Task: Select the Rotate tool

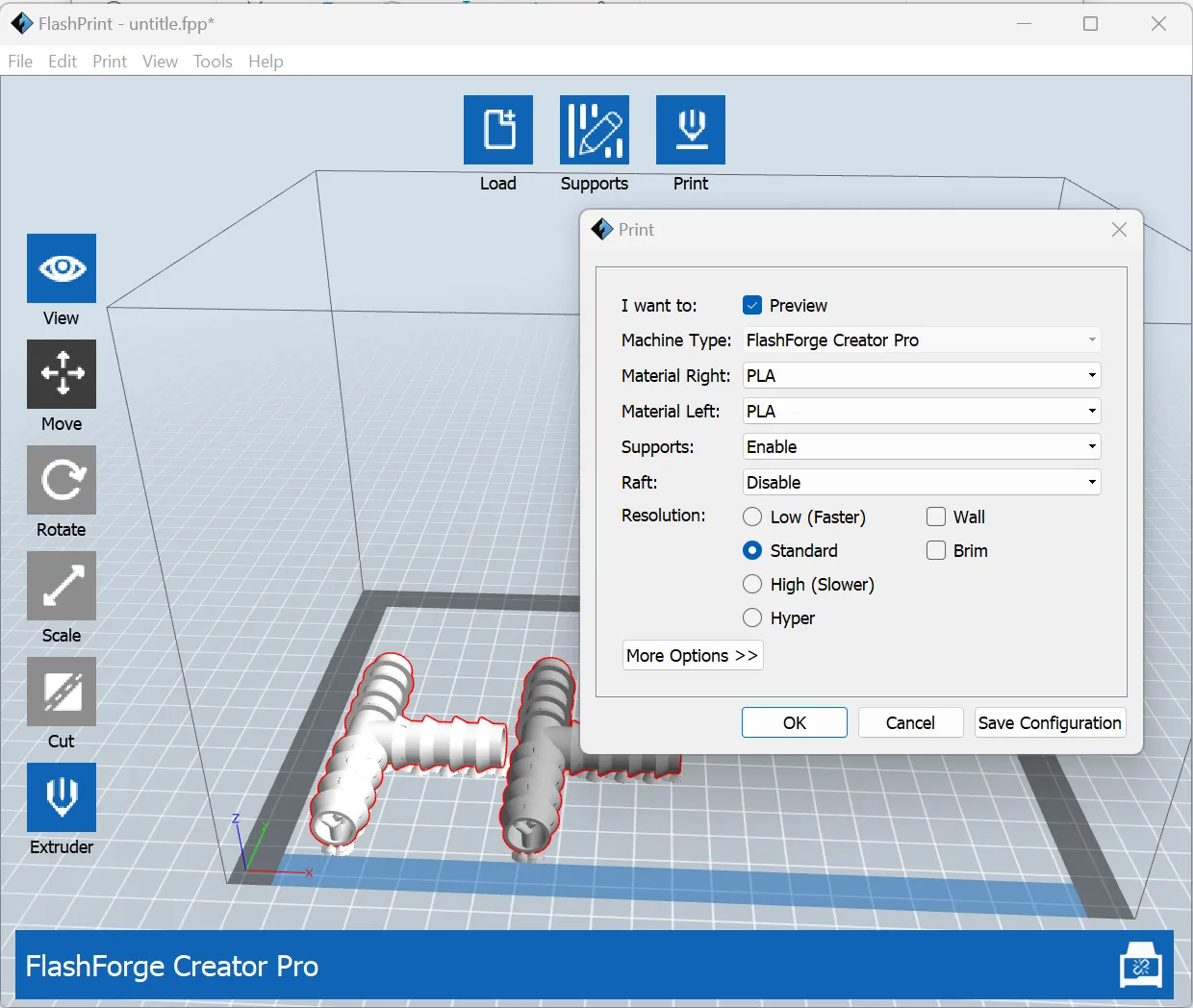Action: (x=62, y=480)
